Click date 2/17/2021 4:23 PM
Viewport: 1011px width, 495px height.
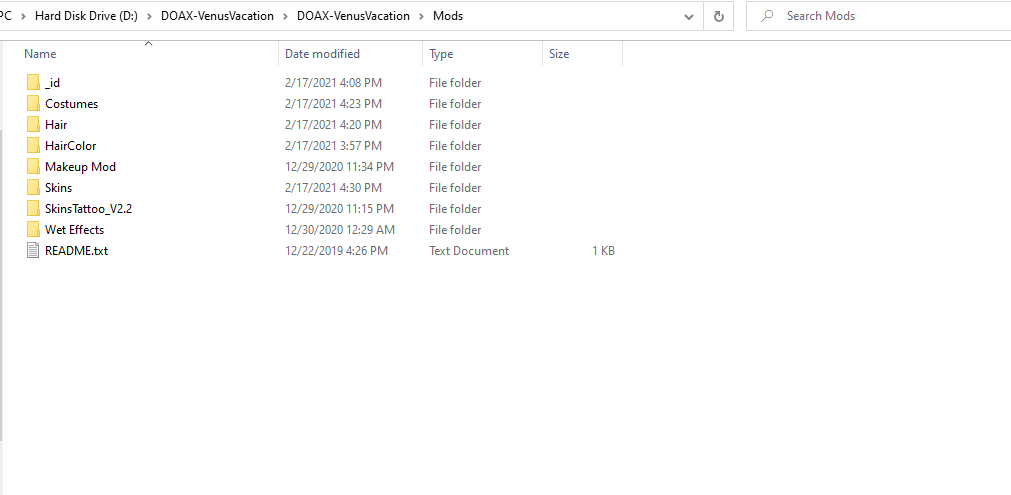click(x=333, y=104)
